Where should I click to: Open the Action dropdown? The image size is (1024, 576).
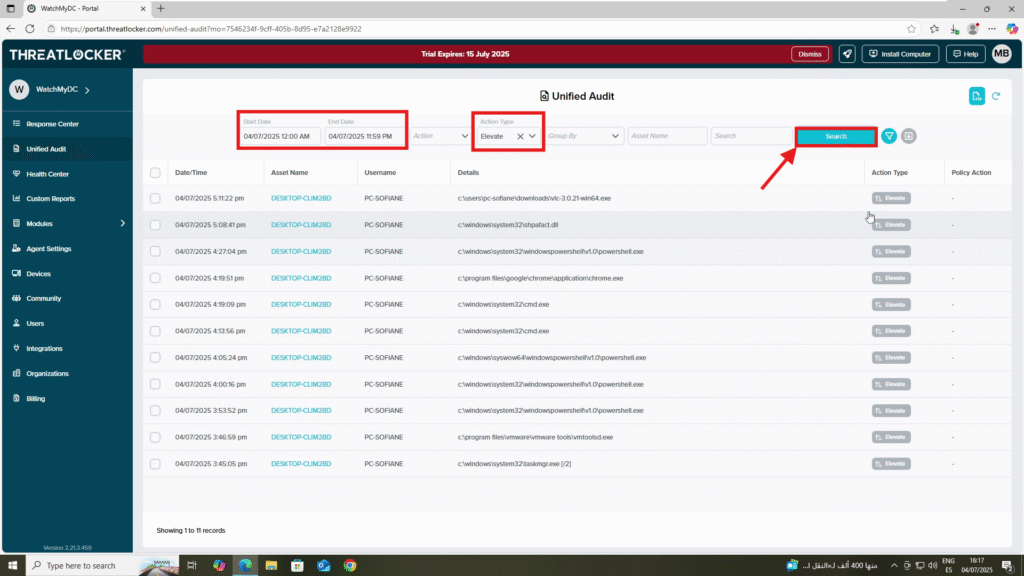click(440, 136)
